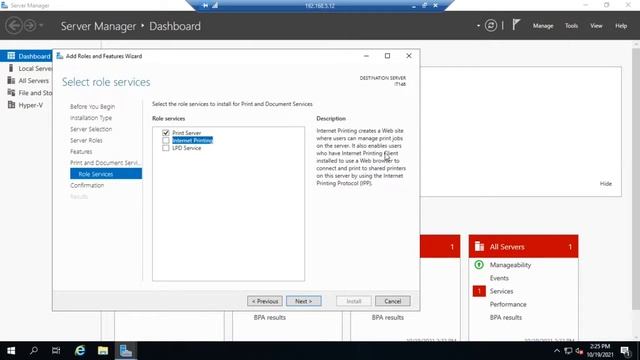Open Services in the All Servers tile

501,291
